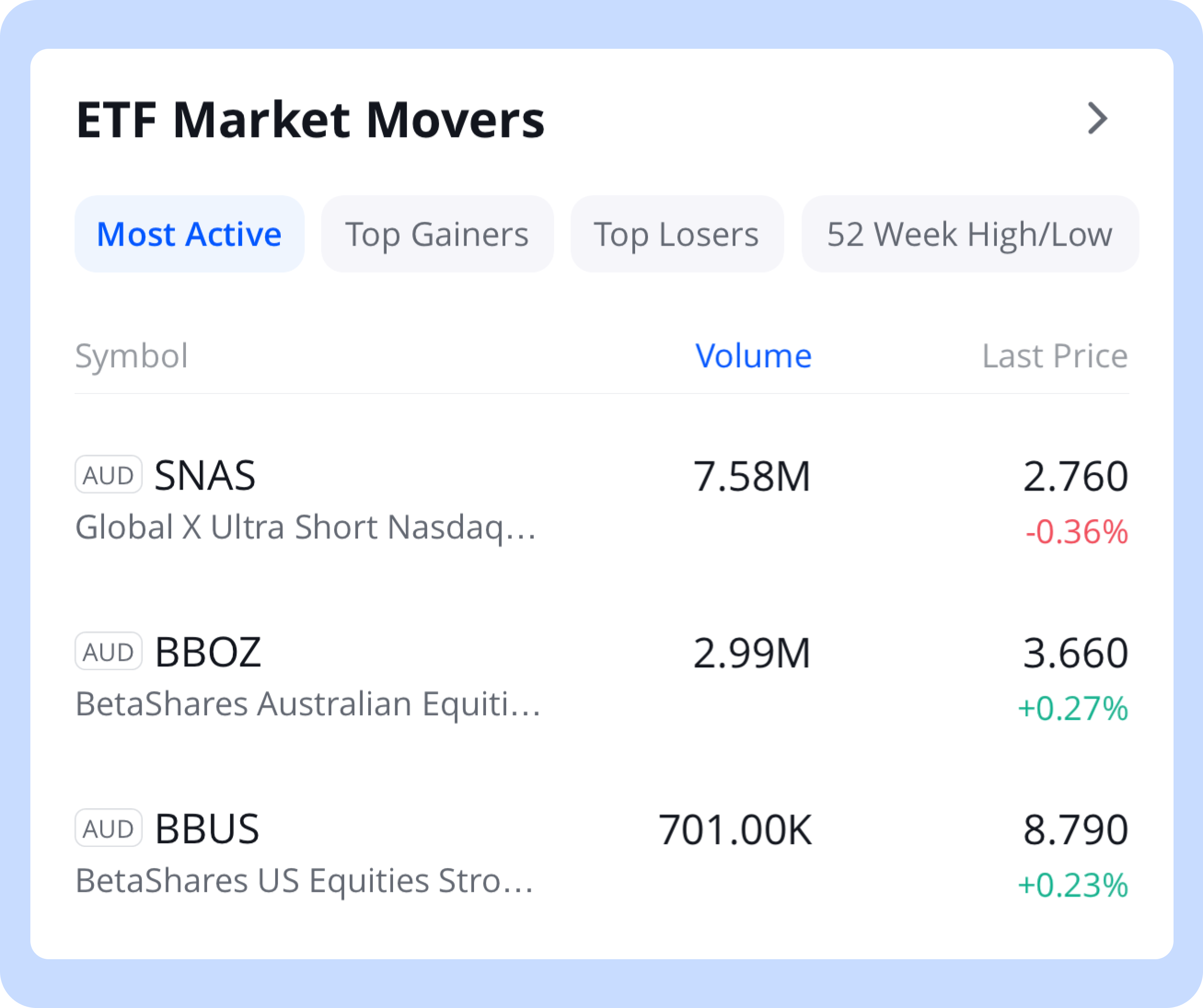Open the BBUS ticker symbol
This screenshot has height=1008, width=1203.
click(208, 828)
